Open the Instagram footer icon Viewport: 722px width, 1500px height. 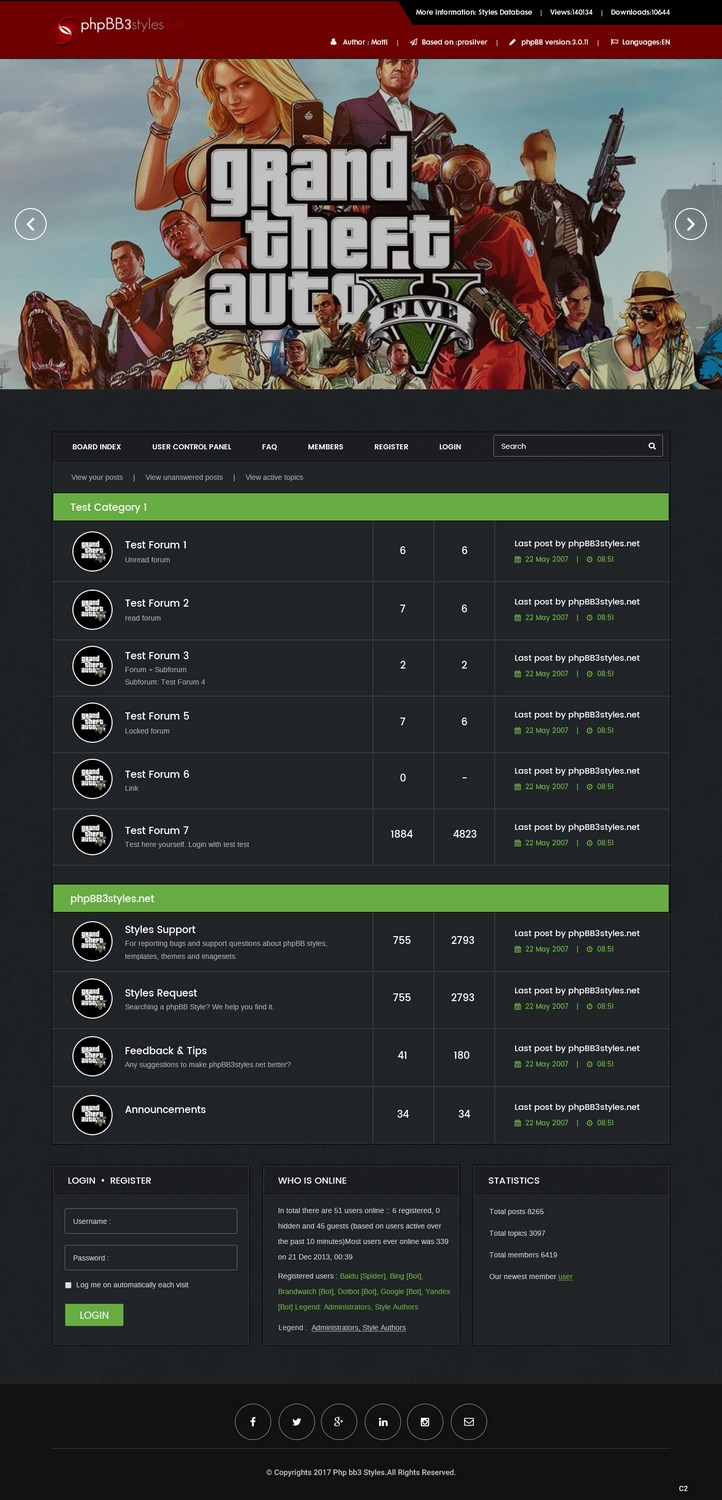pos(425,1422)
